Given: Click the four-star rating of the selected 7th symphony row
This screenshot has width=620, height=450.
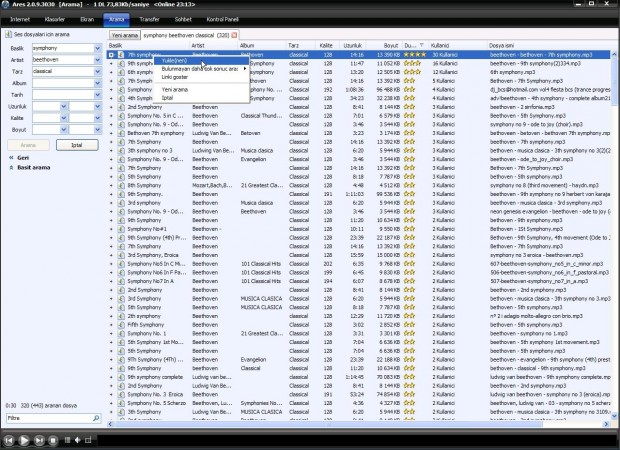Looking at the screenshot, I should point(415,55).
